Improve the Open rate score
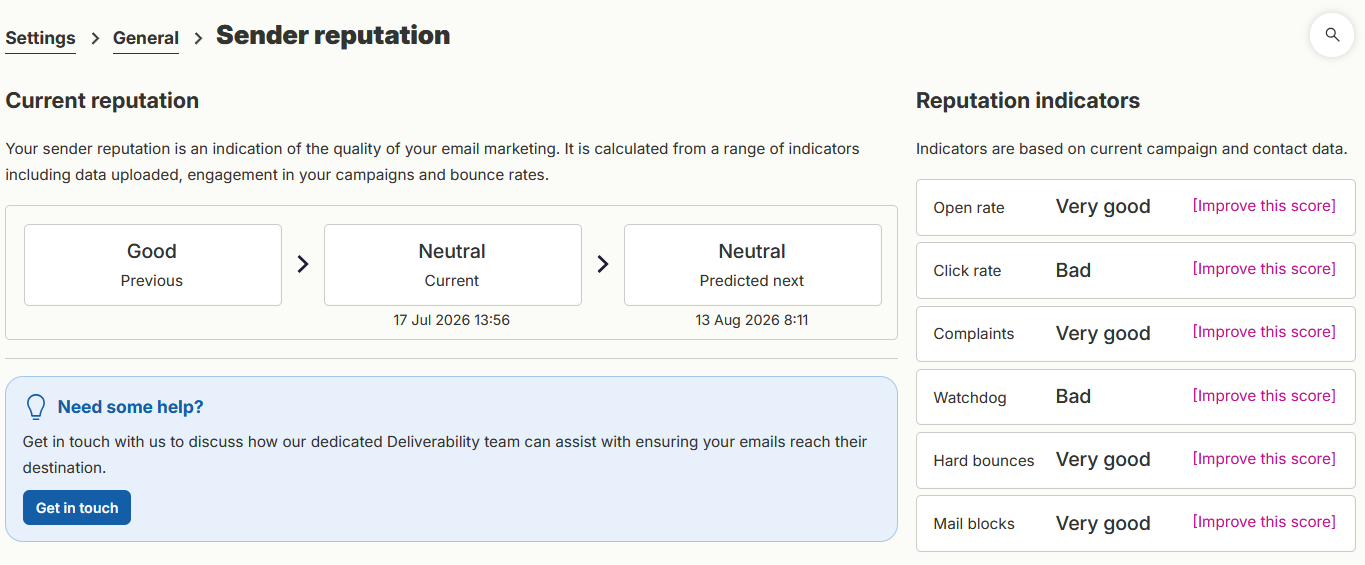This screenshot has width=1365, height=565. tap(1264, 206)
